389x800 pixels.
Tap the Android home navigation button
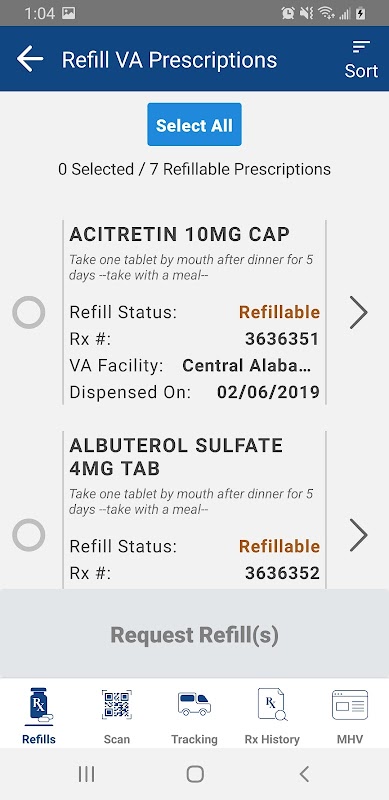(x=195, y=774)
